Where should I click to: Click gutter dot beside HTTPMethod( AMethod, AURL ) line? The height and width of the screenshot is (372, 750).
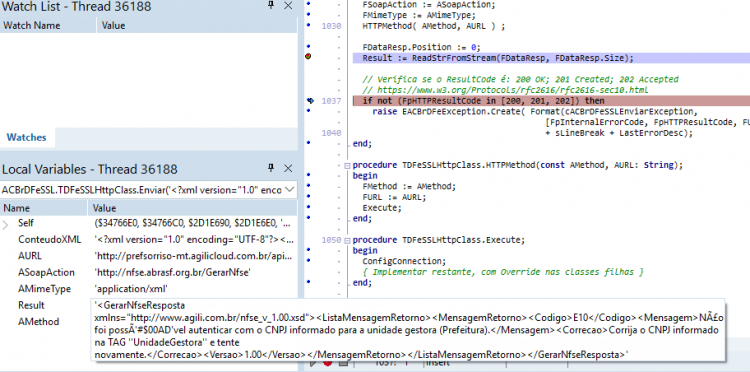[309, 24]
